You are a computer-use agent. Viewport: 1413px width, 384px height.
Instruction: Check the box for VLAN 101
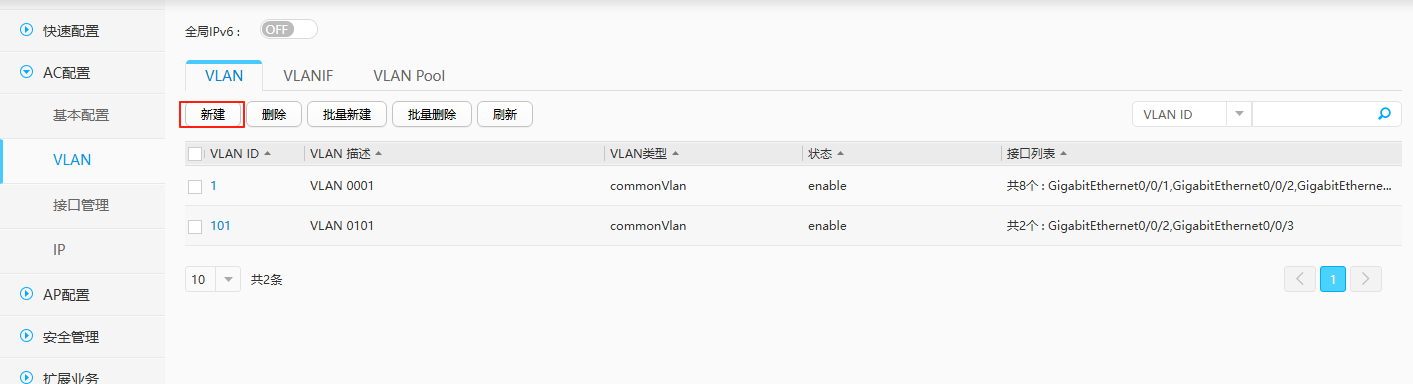point(195,227)
